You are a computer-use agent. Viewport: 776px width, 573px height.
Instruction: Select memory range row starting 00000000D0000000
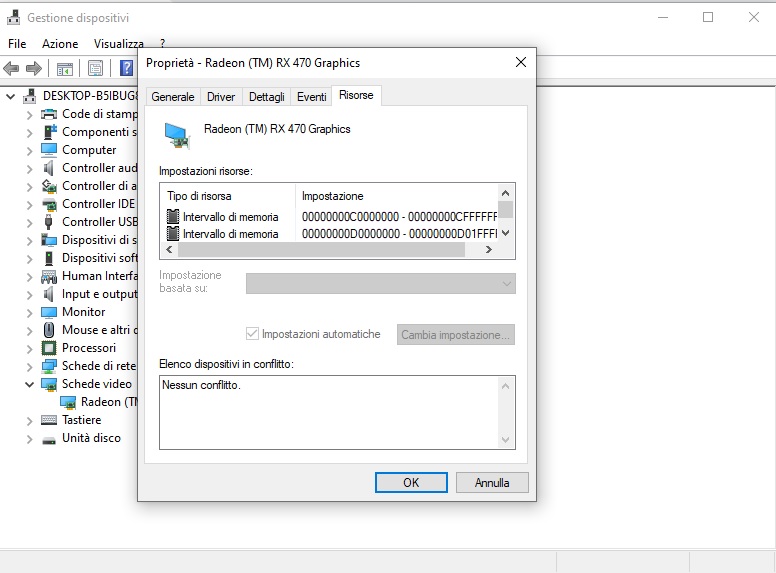coord(332,234)
